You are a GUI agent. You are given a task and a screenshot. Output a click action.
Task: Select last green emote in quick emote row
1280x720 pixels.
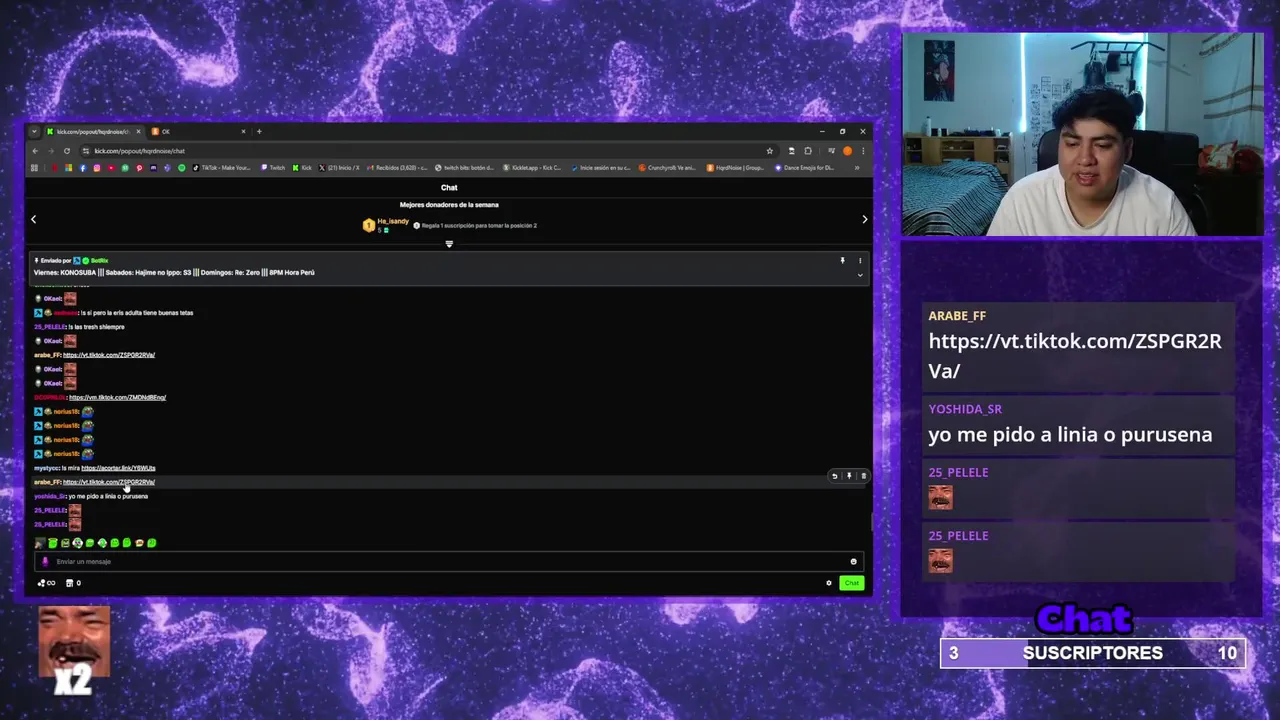point(152,543)
